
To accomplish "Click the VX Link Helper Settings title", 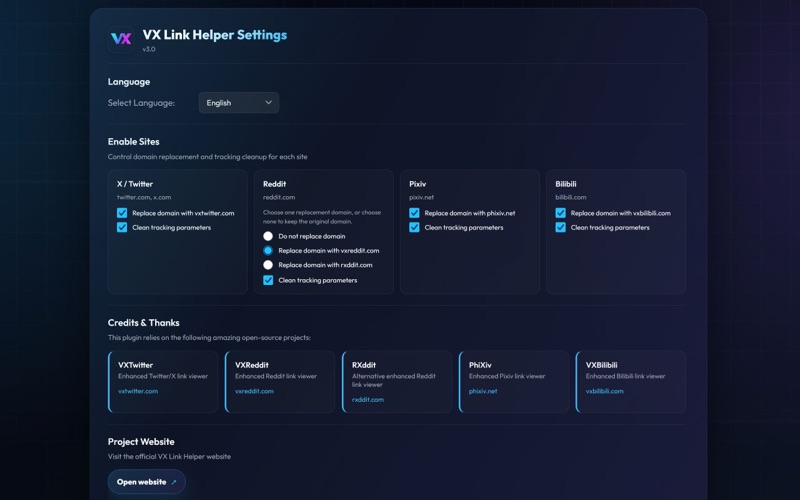I will coord(215,35).
